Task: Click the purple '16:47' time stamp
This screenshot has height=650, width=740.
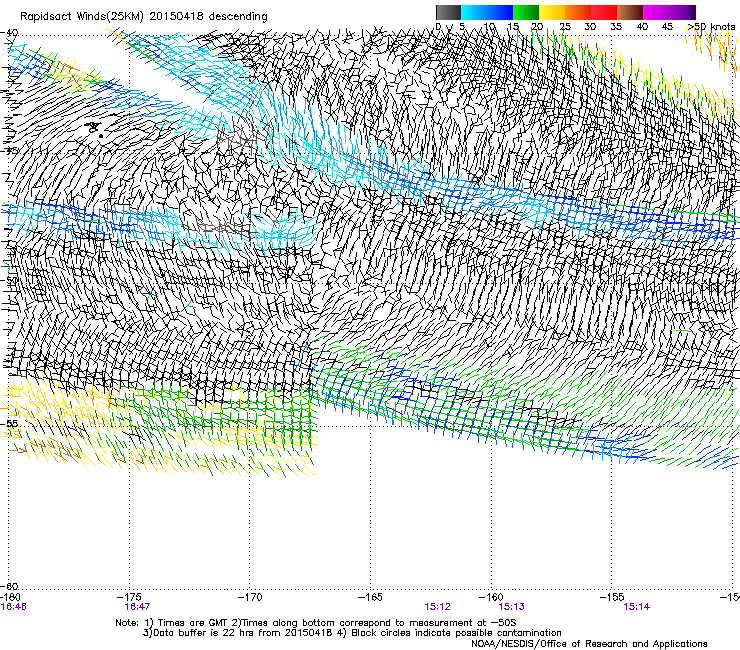Action: tap(137, 607)
